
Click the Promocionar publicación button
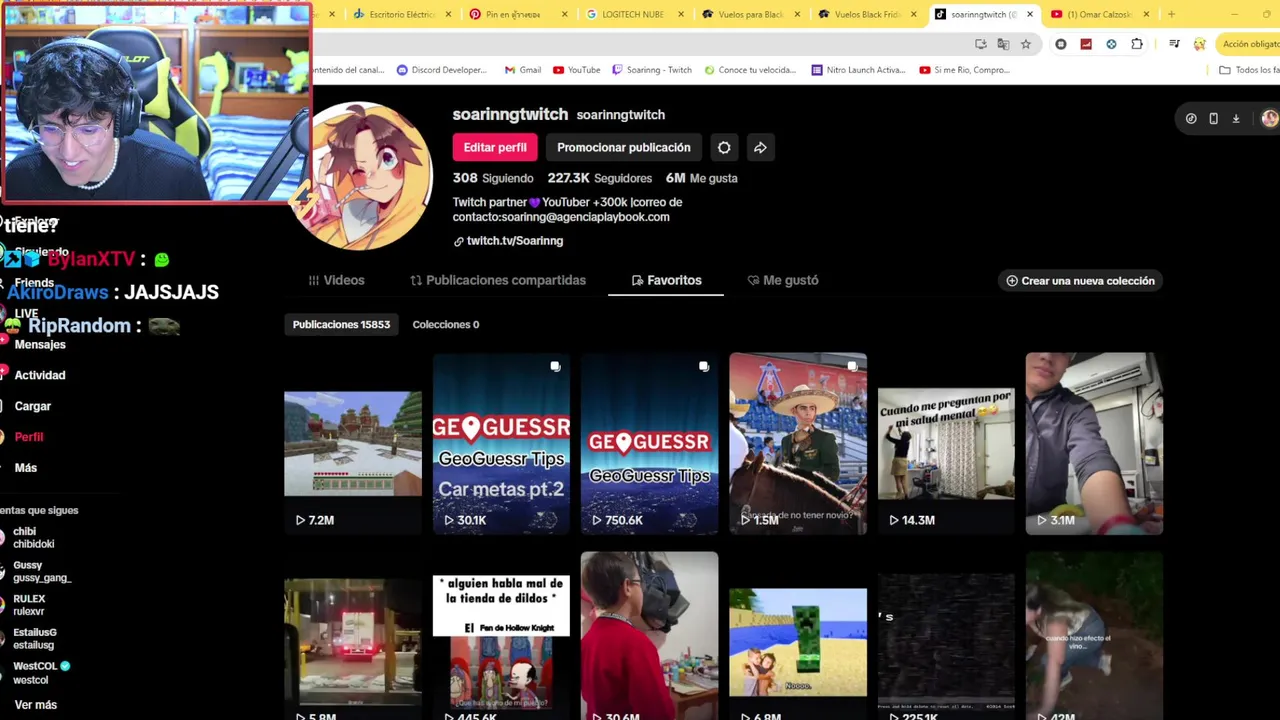coord(624,147)
